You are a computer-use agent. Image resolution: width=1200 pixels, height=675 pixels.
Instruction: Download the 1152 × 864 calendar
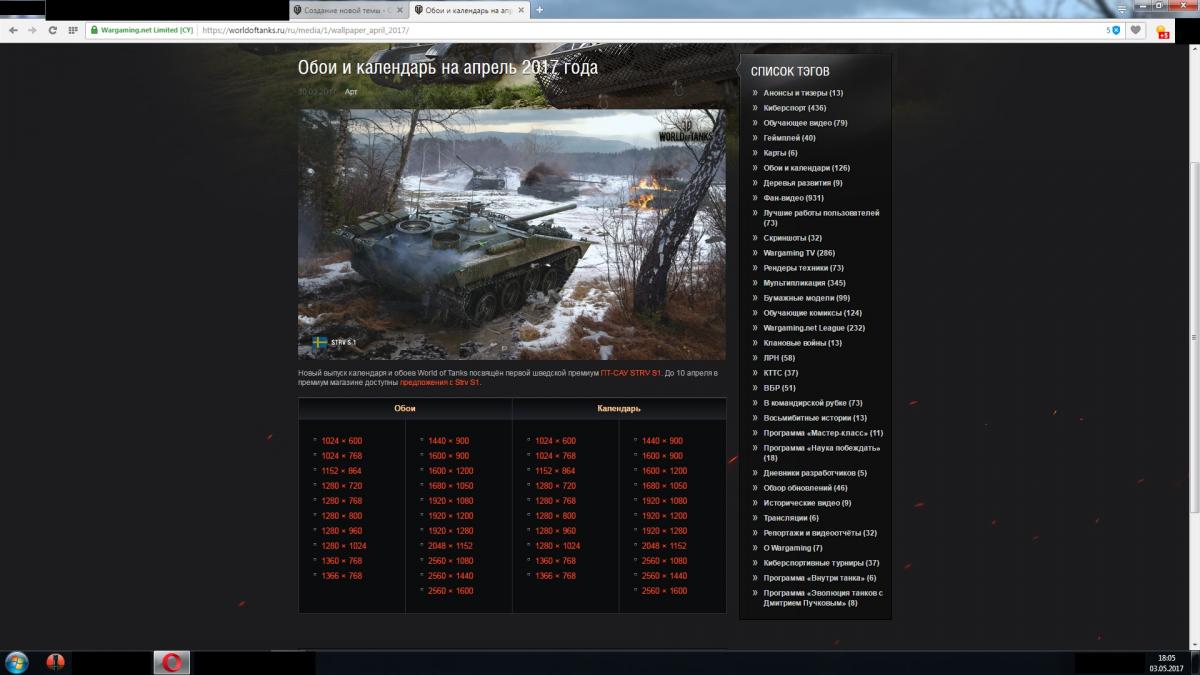[555, 471]
